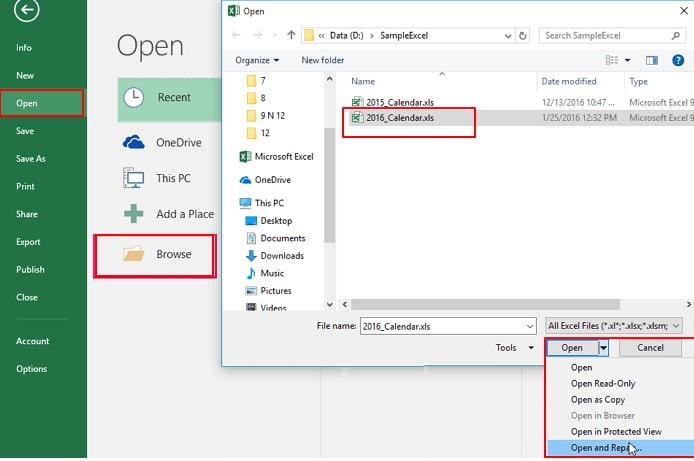Select Pictures in the navigation pane
Screen dimensions: 694x461
(x=268, y=291)
